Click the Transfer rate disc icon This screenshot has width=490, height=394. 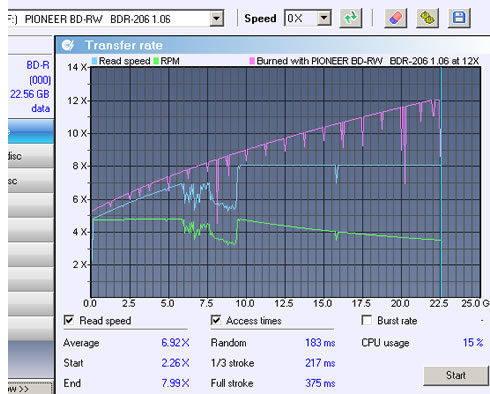[68, 45]
